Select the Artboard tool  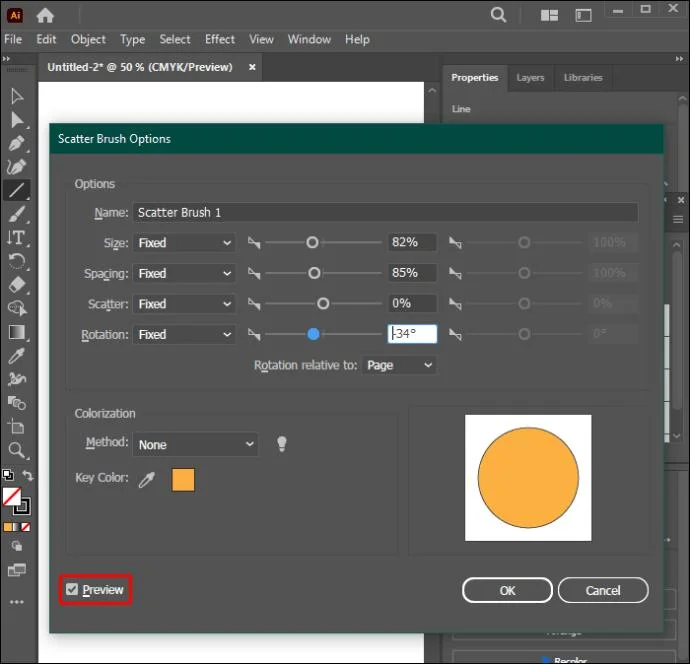click(17, 426)
